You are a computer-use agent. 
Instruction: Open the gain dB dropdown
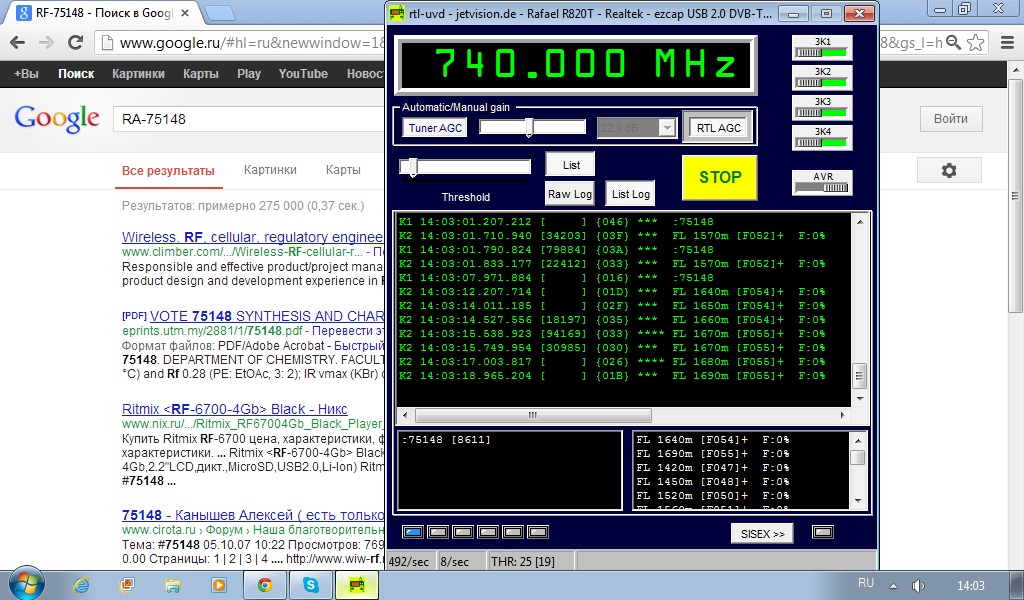666,128
